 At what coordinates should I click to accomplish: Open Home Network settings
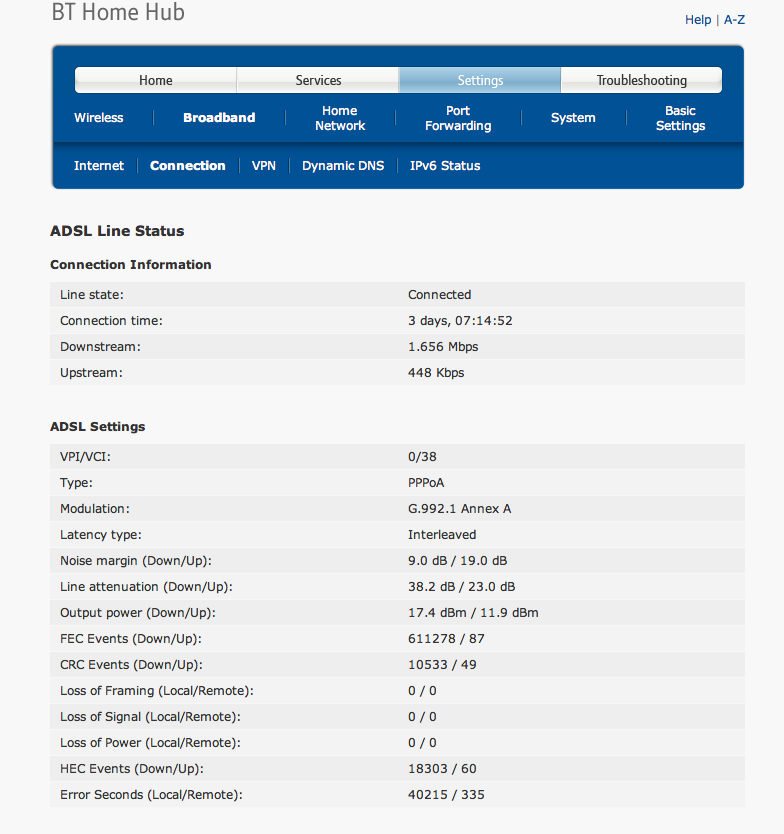(x=340, y=118)
